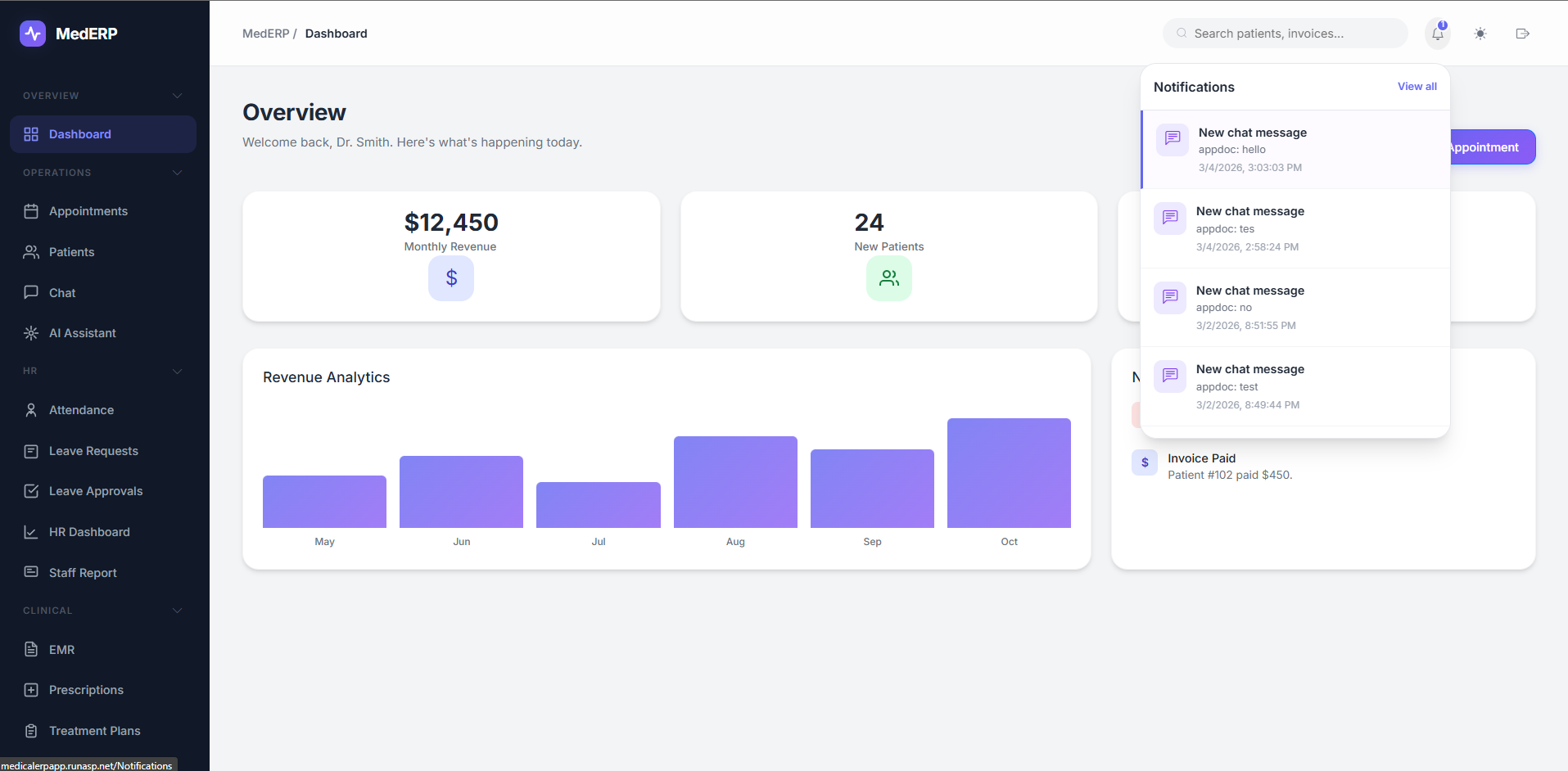Open Appointments in the sidebar
The image size is (1568, 771).
tap(88, 211)
